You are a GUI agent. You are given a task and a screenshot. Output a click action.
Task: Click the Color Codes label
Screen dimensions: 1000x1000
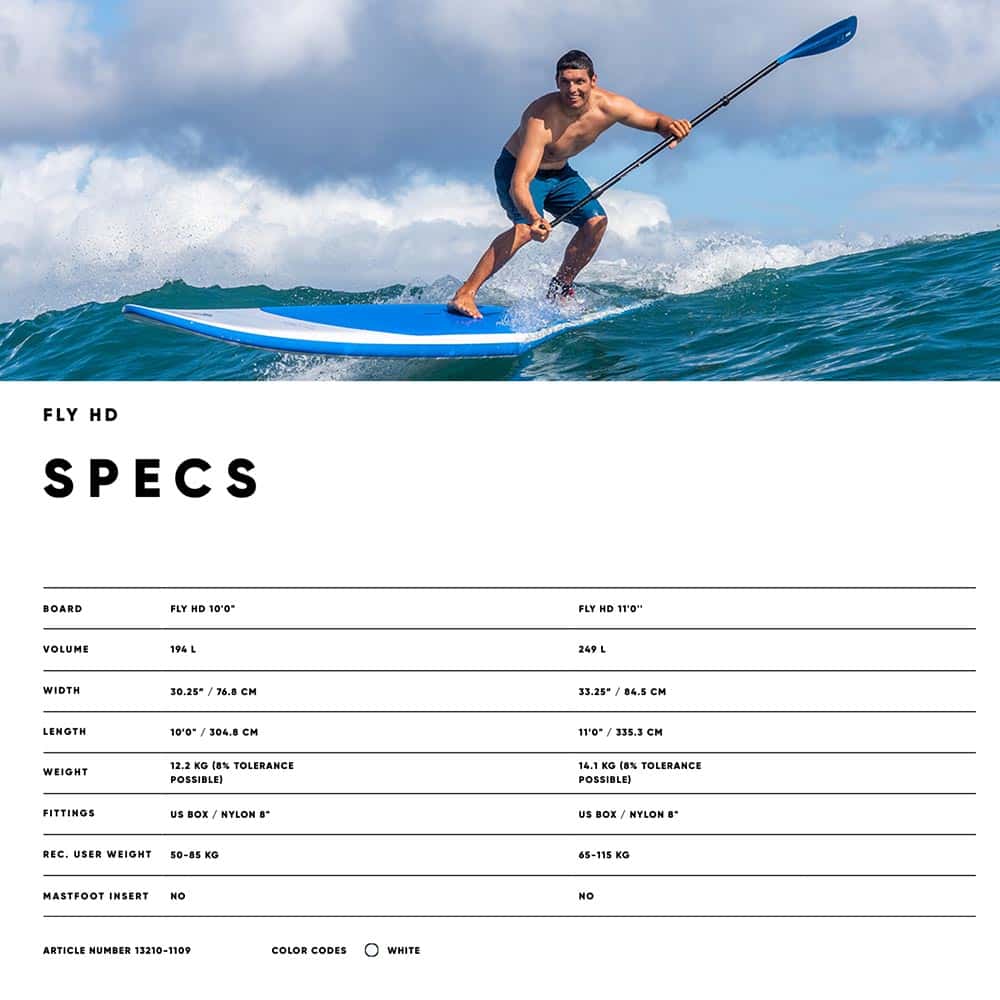309,950
